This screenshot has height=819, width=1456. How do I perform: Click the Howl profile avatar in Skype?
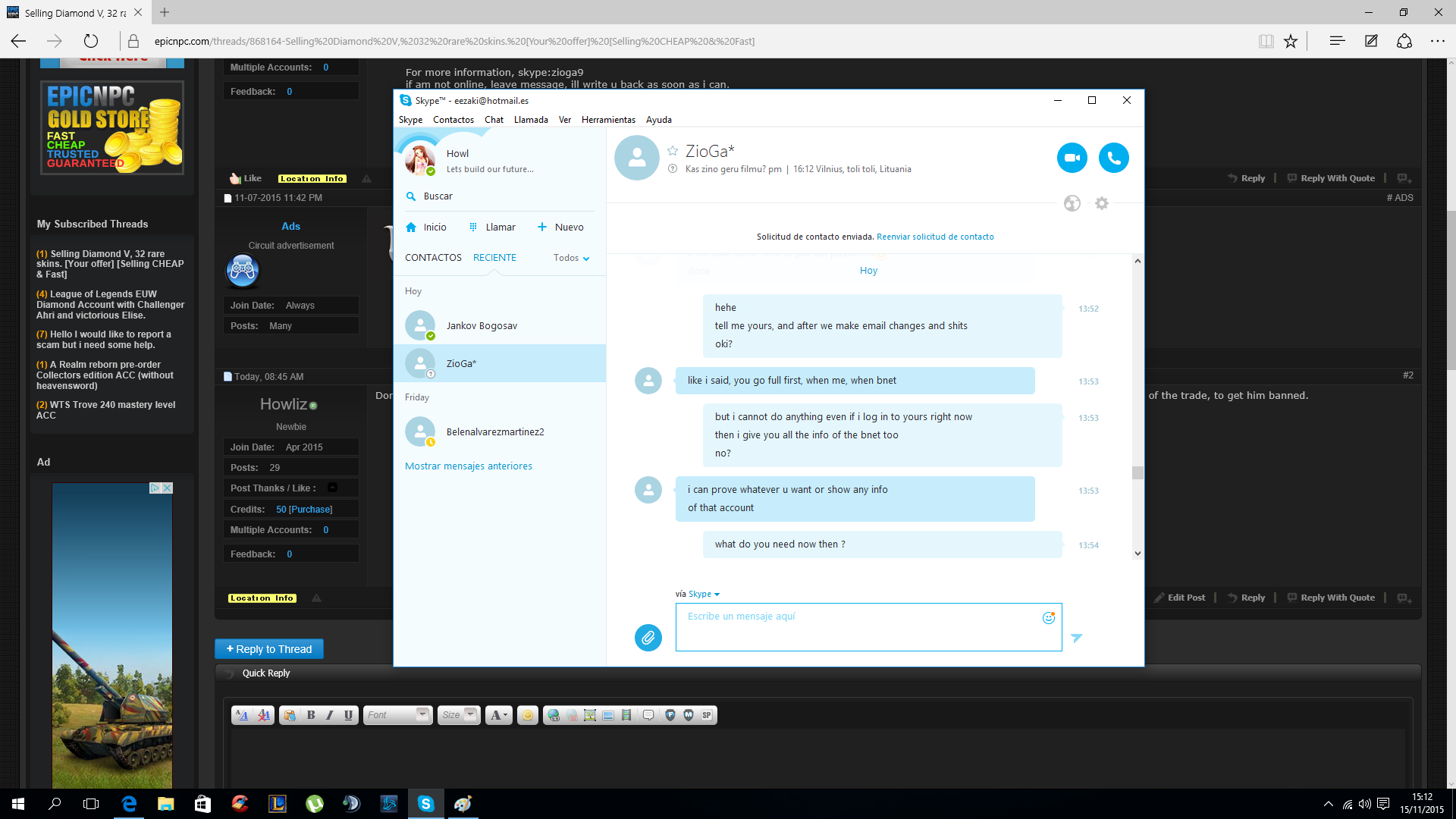click(x=419, y=160)
